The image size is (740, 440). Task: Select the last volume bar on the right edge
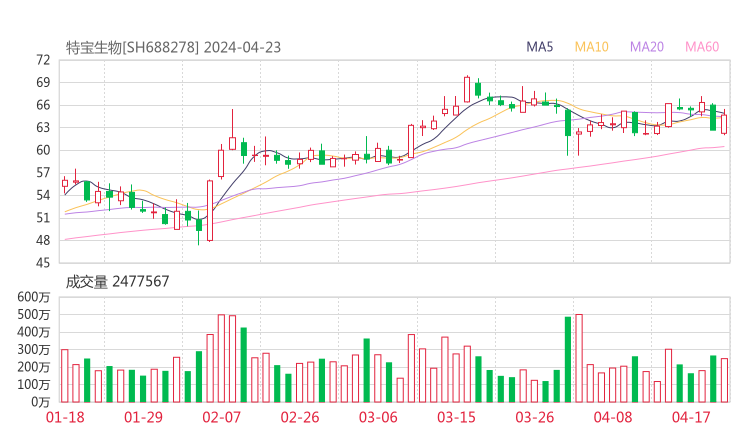(724, 381)
